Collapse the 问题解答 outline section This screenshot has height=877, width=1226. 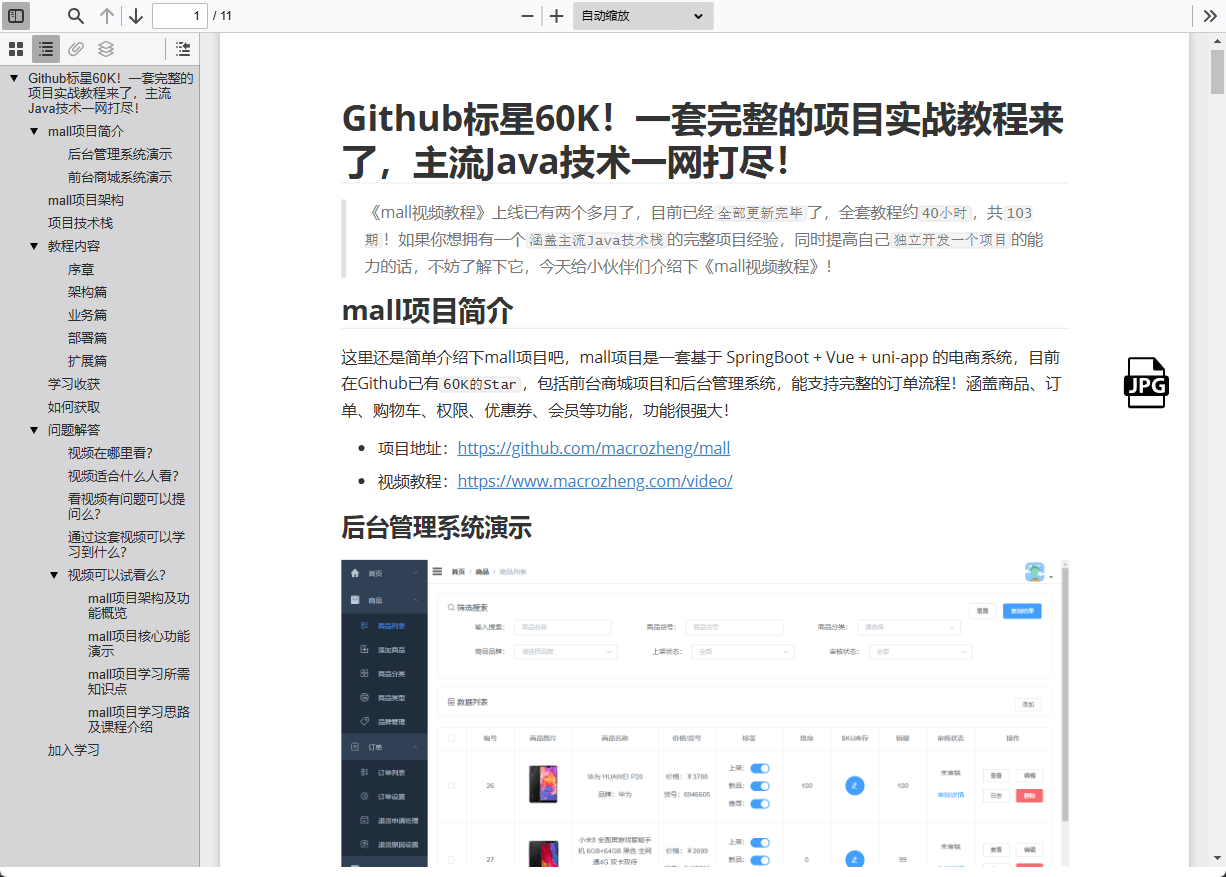pos(34,430)
